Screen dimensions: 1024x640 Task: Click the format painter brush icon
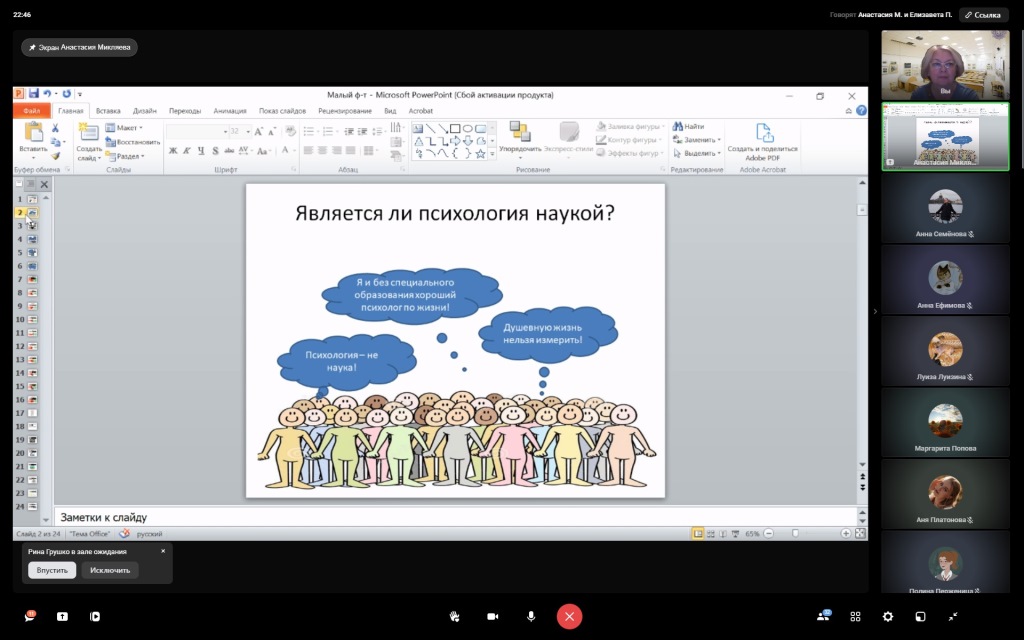coord(56,156)
